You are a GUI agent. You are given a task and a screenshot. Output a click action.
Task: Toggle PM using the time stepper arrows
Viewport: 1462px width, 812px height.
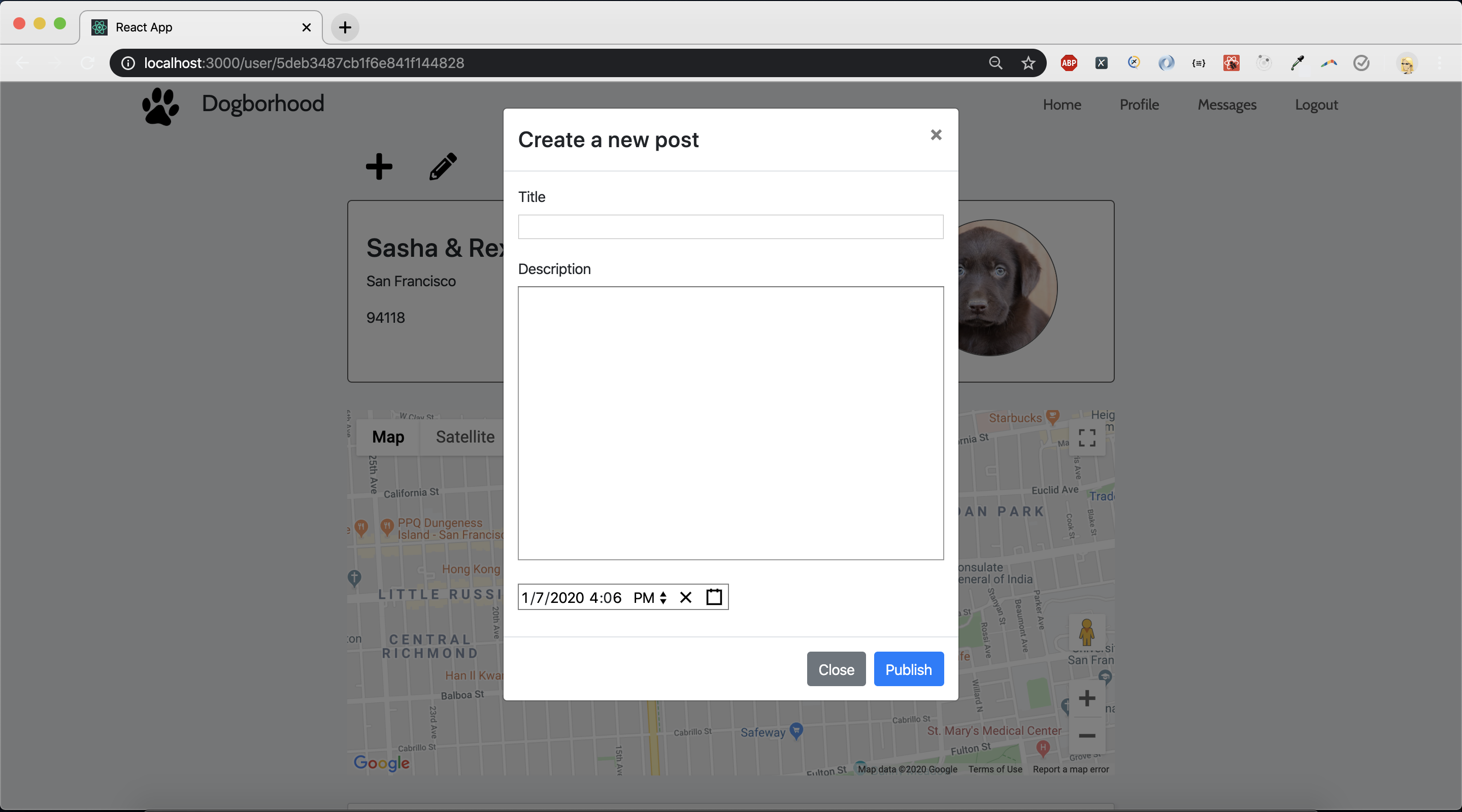coord(663,597)
